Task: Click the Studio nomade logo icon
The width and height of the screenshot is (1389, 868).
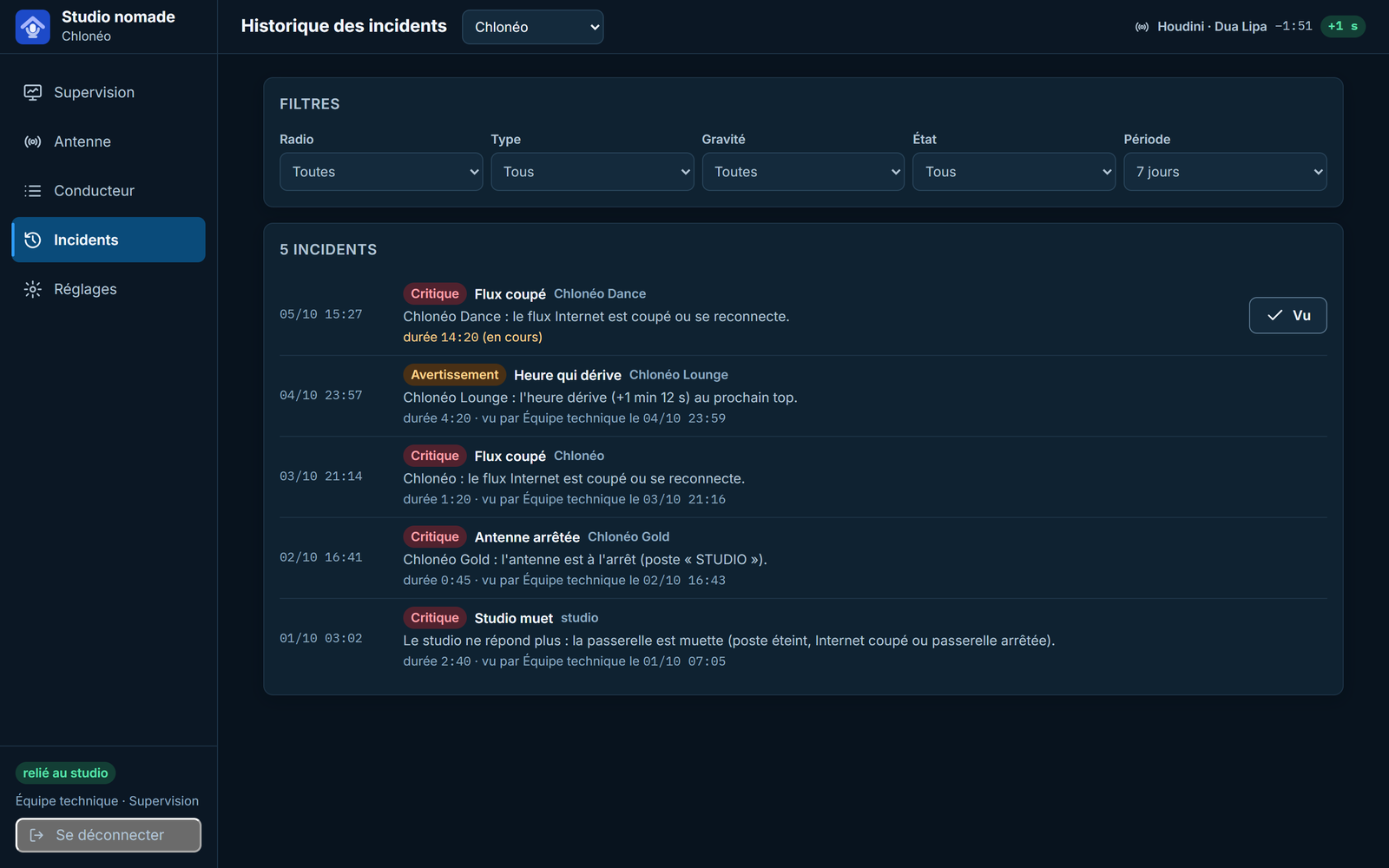Action: 33,27
